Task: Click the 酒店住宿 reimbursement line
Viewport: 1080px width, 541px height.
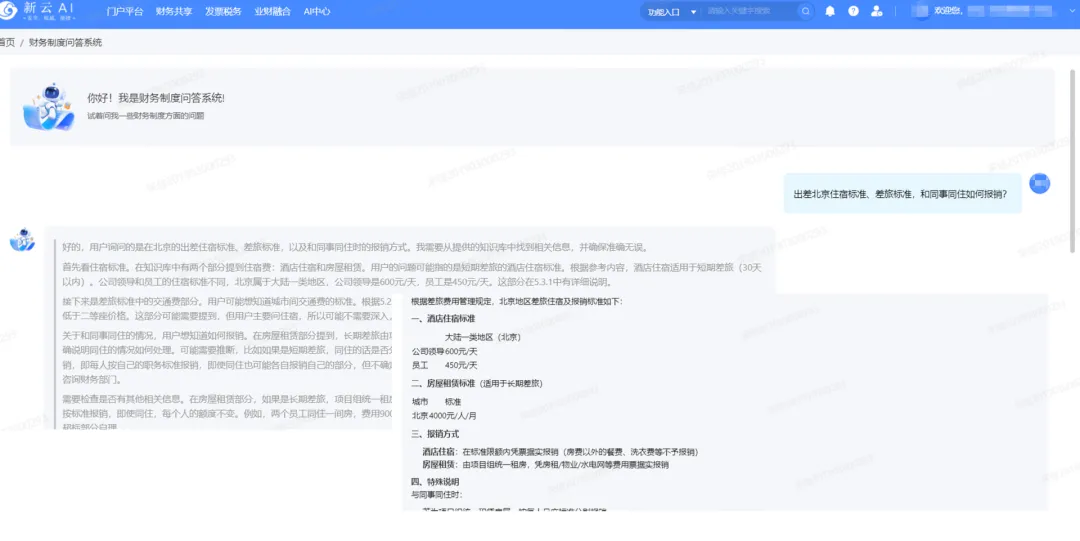Action: pos(561,452)
